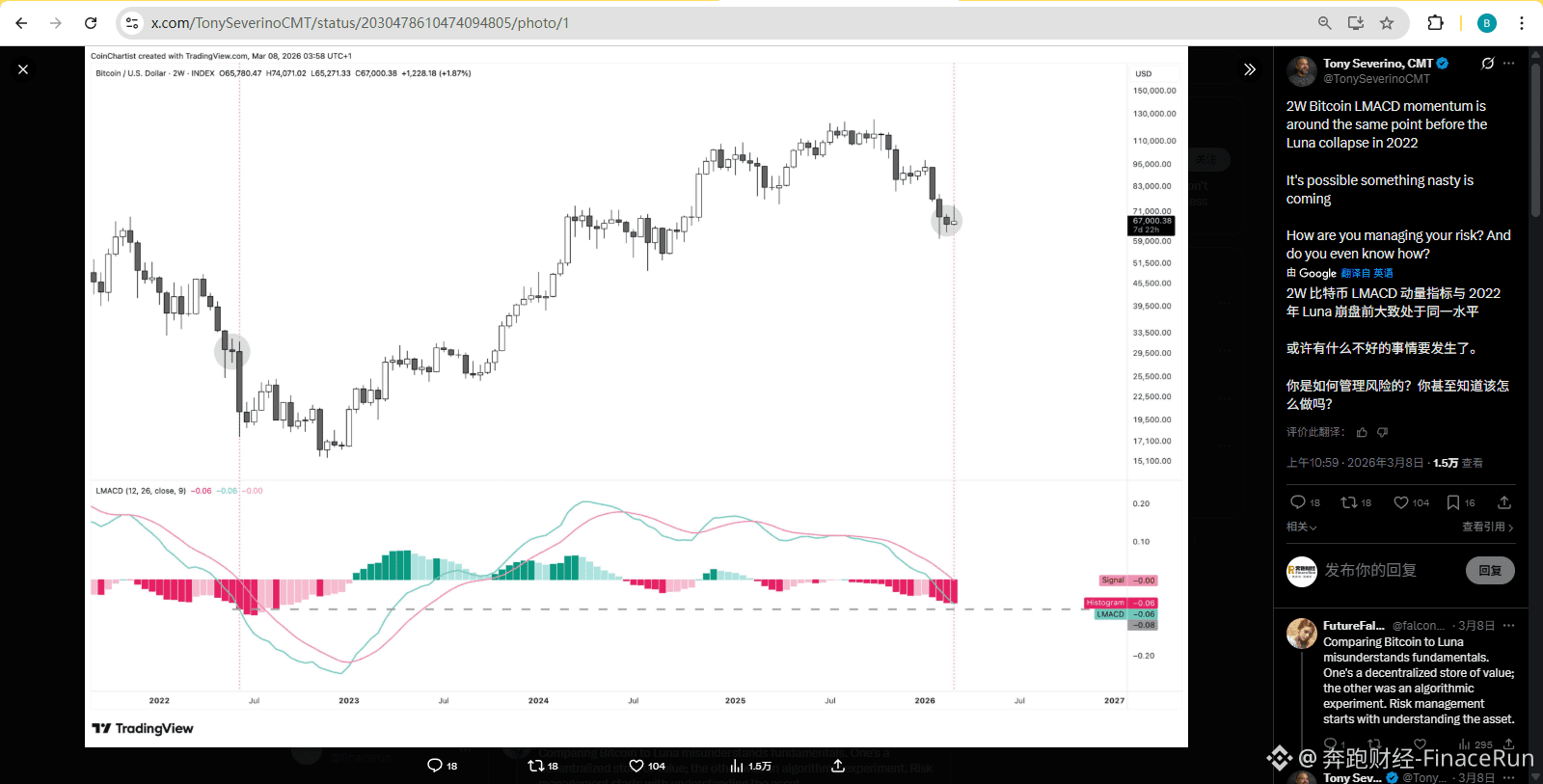Open the Tony Severino, CMT display name
This screenshot has width=1543, height=784.
(x=1378, y=64)
